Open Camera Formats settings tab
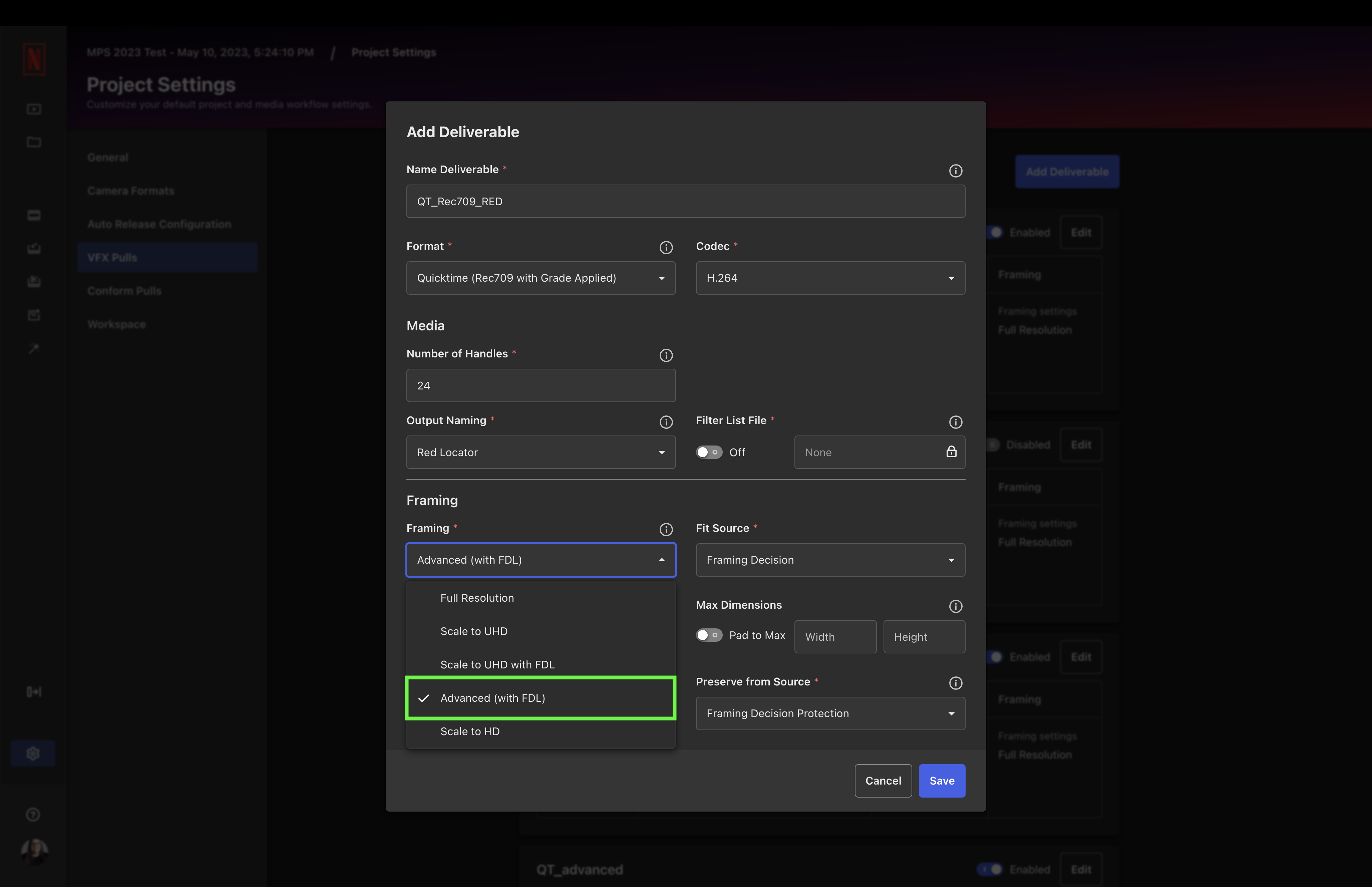This screenshot has height=887, width=1372. (167, 191)
